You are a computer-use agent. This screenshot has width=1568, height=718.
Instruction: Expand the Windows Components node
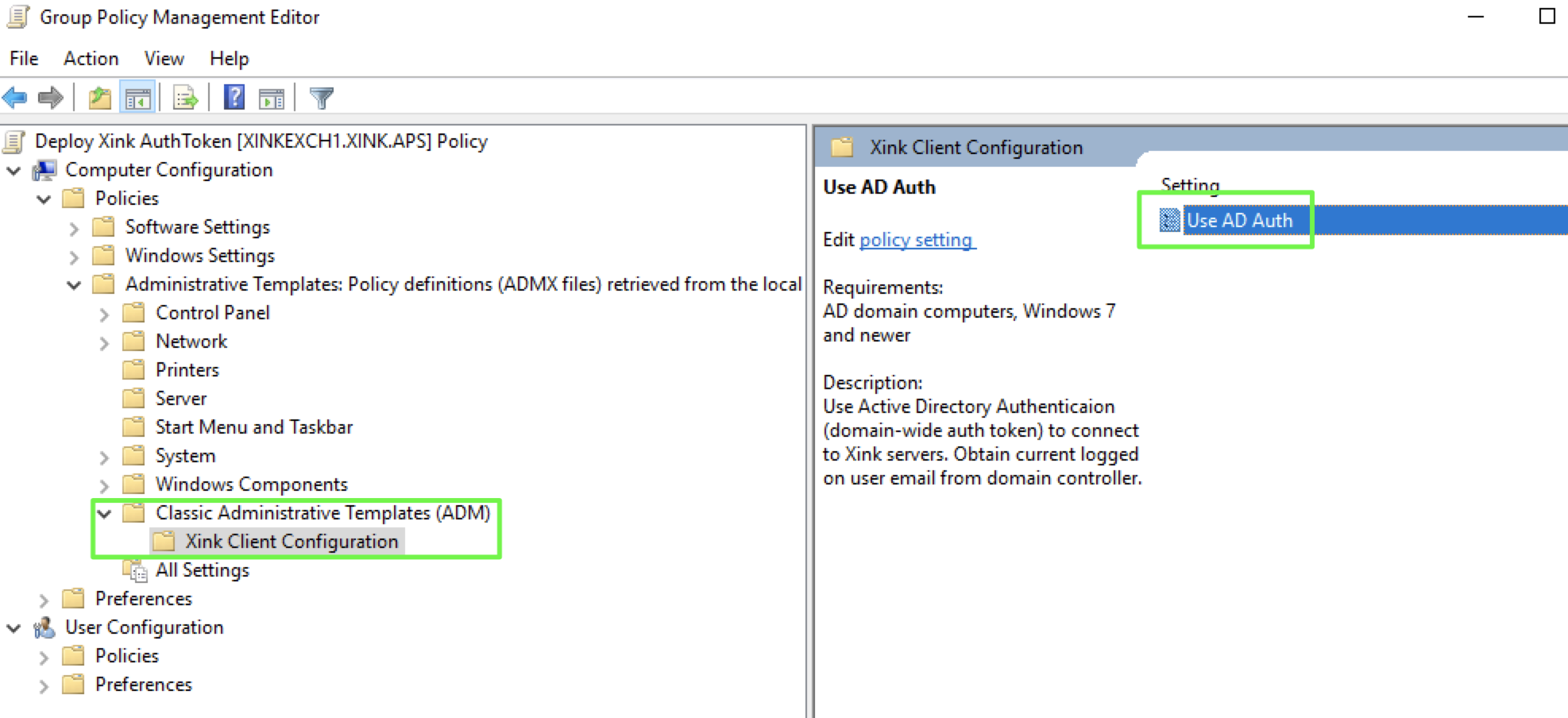pyautogui.click(x=104, y=484)
